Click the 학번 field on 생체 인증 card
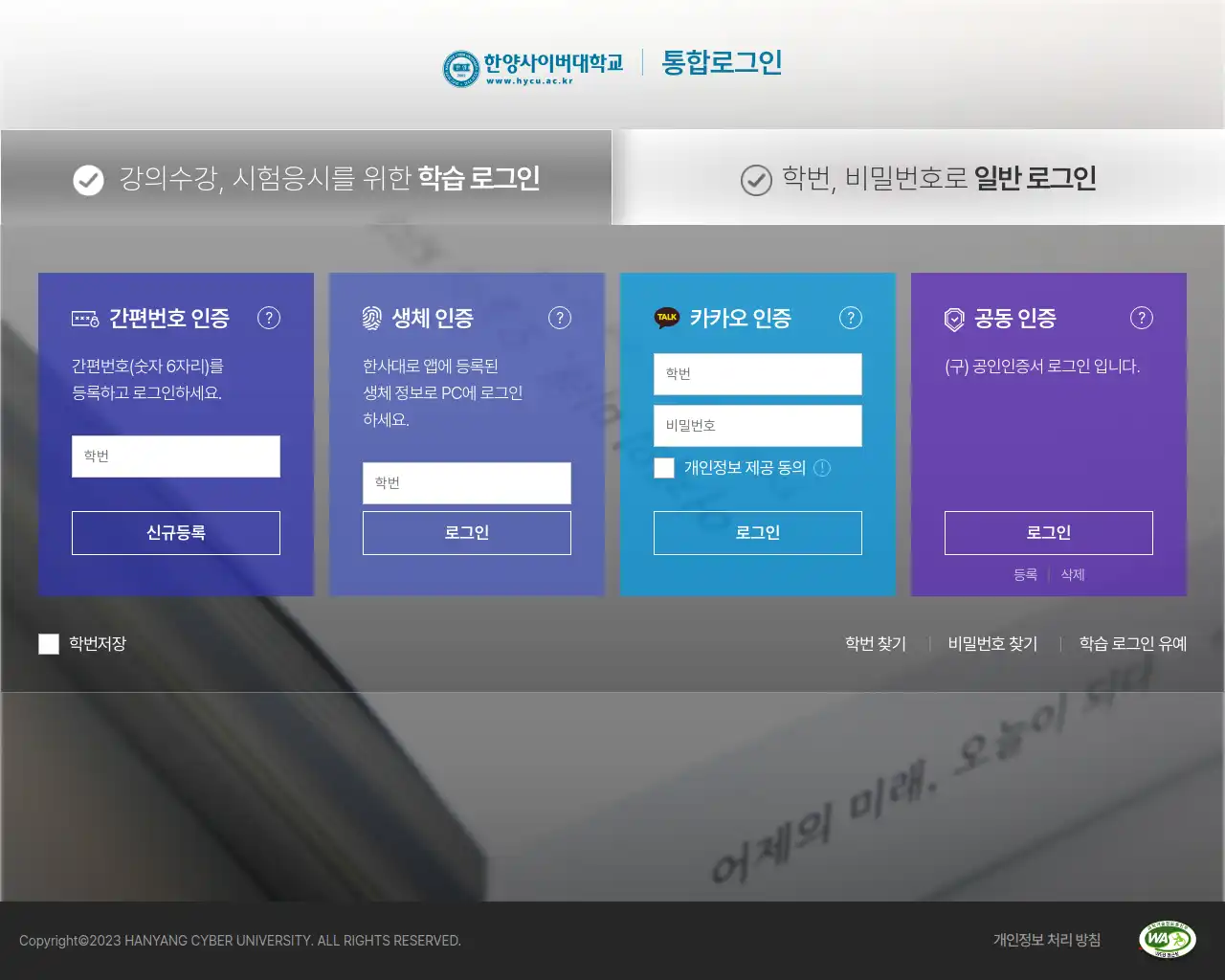Image resolution: width=1225 pixels, height=980 pixels. [466, 482]
